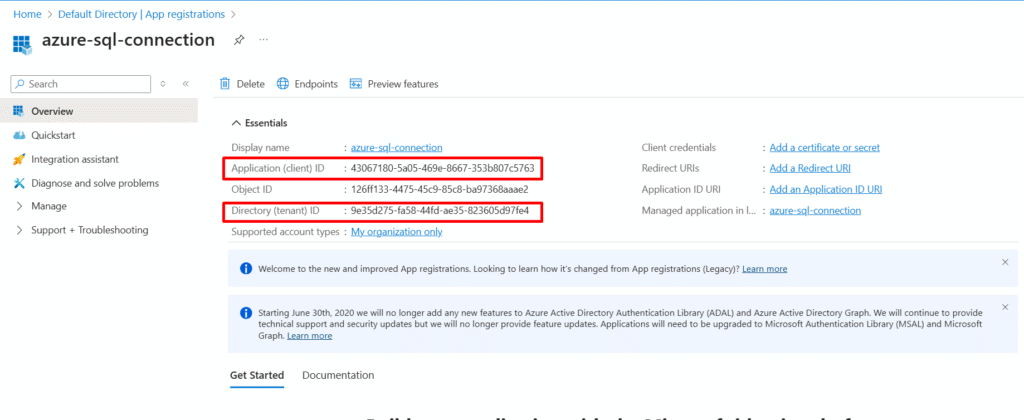Click the Client credentials label
This screenshot has height=420, width=1024.
click(679, 148)
